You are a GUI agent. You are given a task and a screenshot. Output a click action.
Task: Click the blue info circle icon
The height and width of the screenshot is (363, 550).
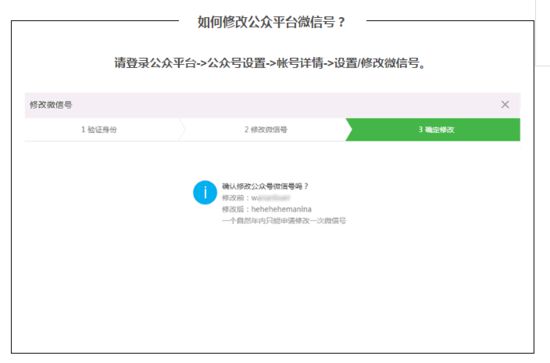[x=205, y=192]
